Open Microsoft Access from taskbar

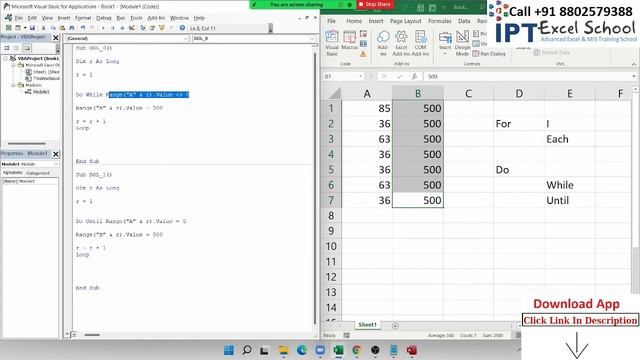click(412, 350)
